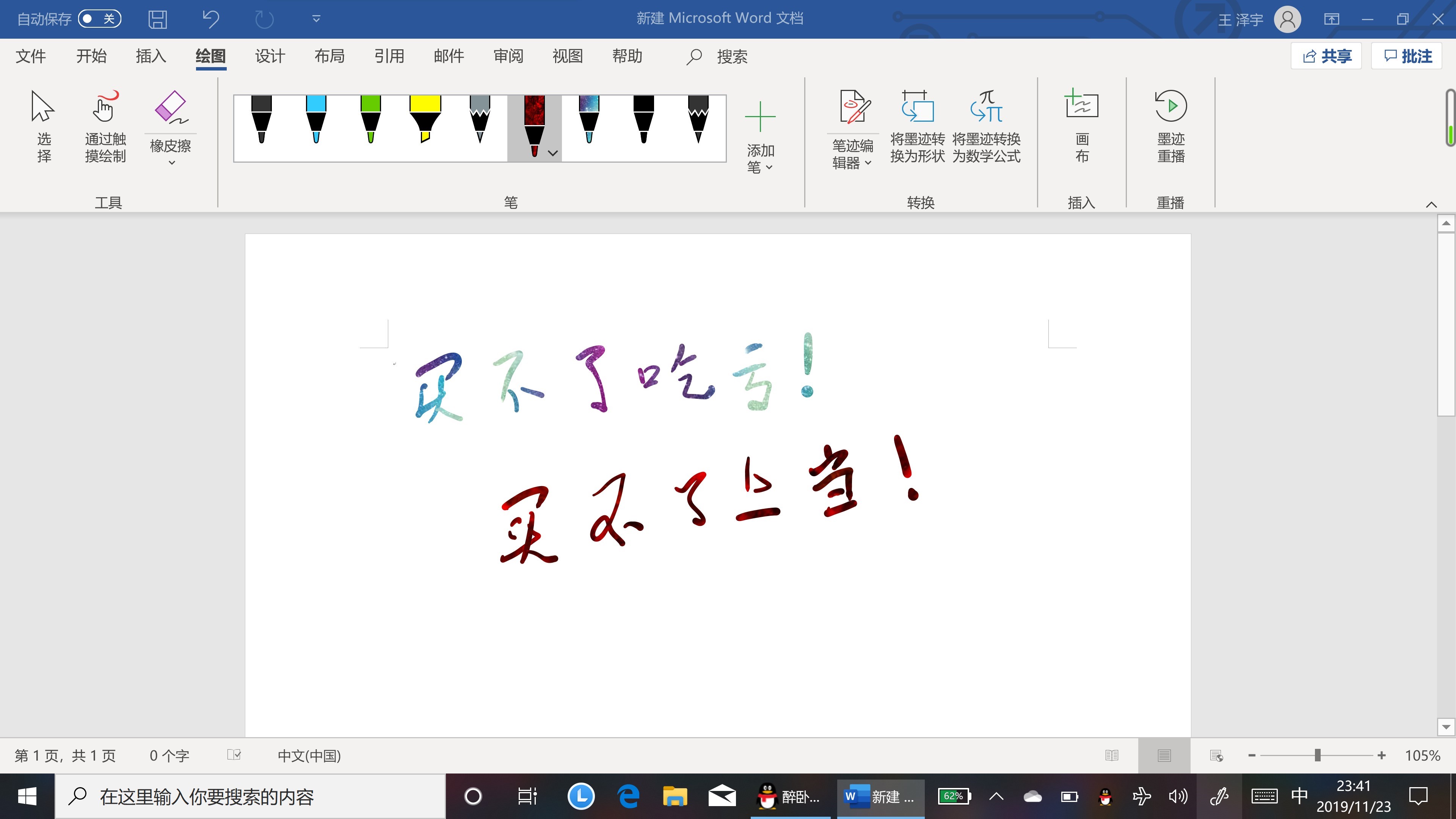Click the vertical scrollbar down arrow
Image resolution: width=1456 pixels, height=819 pixels.
[1446, 727]
